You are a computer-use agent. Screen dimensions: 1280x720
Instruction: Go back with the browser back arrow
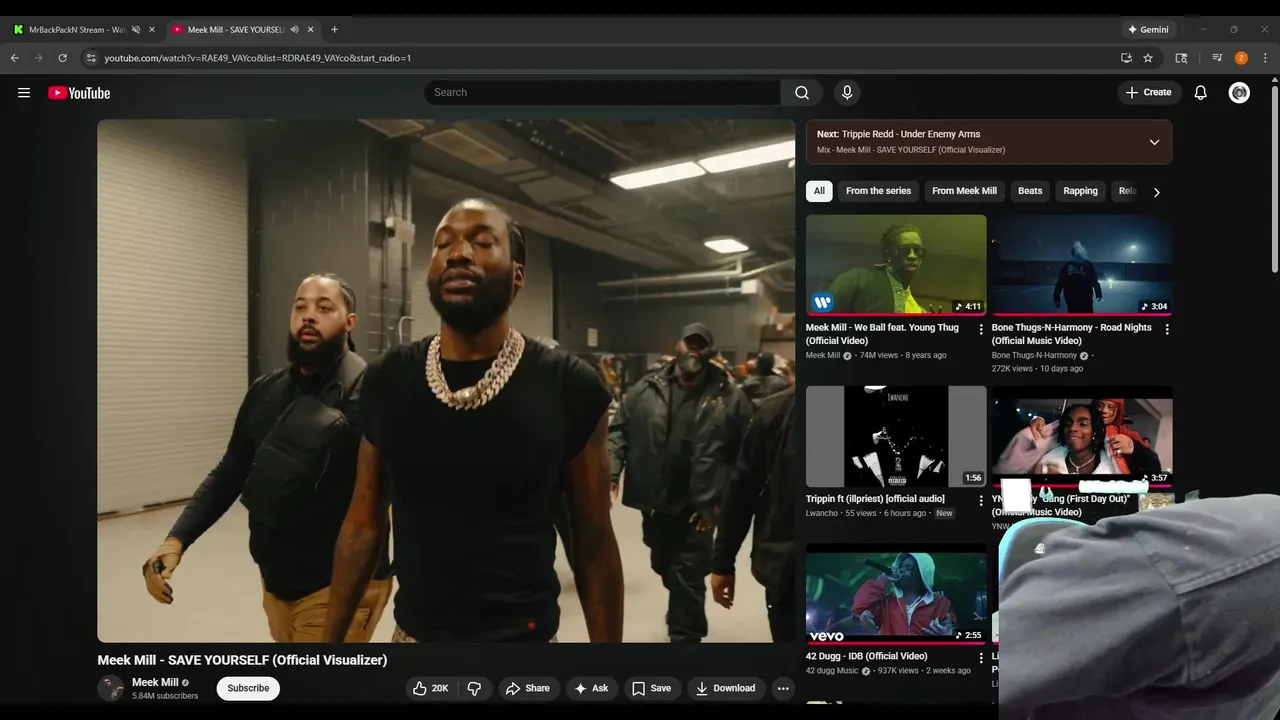point(15,58)
